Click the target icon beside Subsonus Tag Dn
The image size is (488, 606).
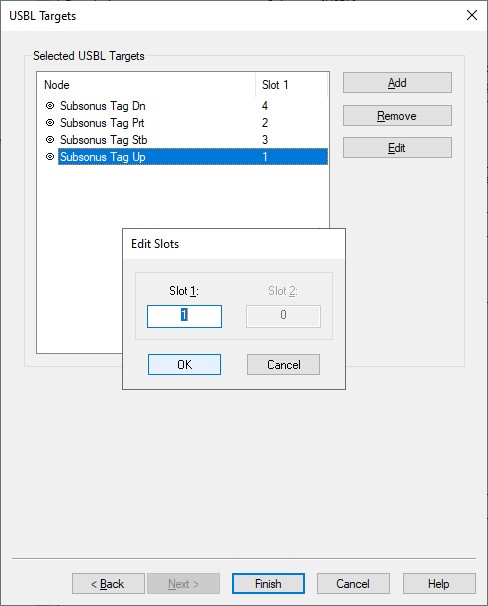click(50, 106)
